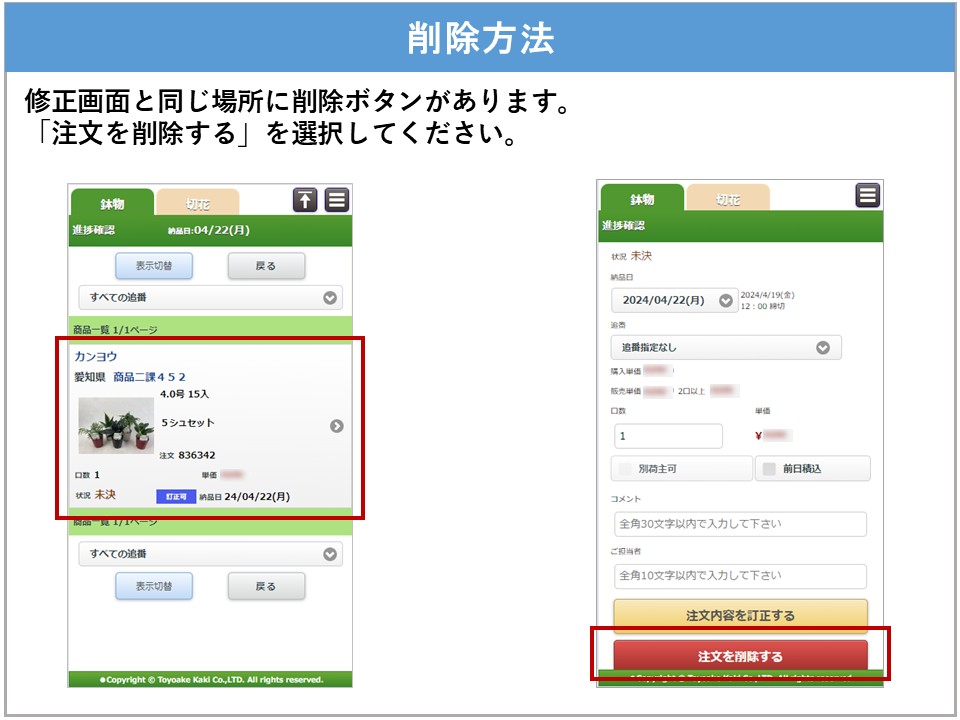Click the lower 戻る button
Viewport: 960px width, 720px height.
(266, 587)
